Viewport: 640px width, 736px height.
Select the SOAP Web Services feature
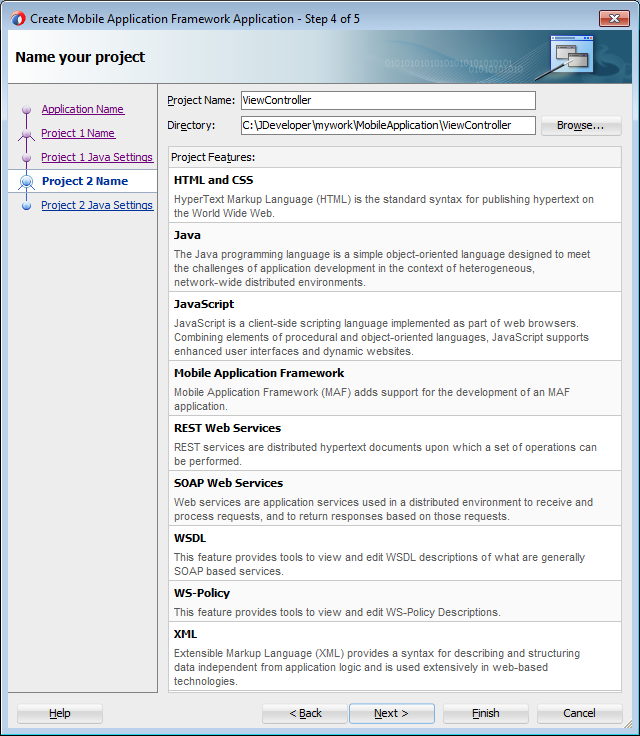pyautogui.click(x=394, y=498)
